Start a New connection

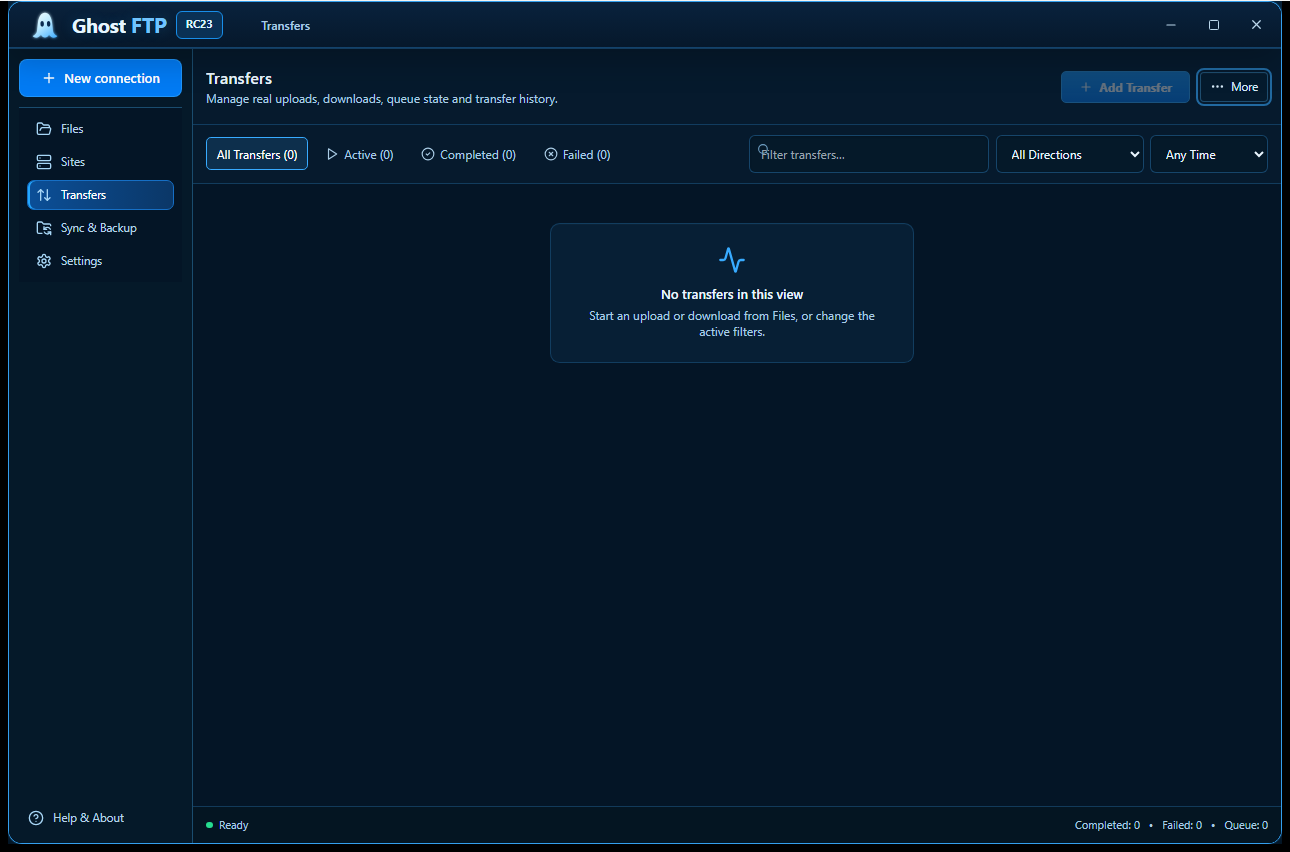pyautogui.click(x=100, y=78)
